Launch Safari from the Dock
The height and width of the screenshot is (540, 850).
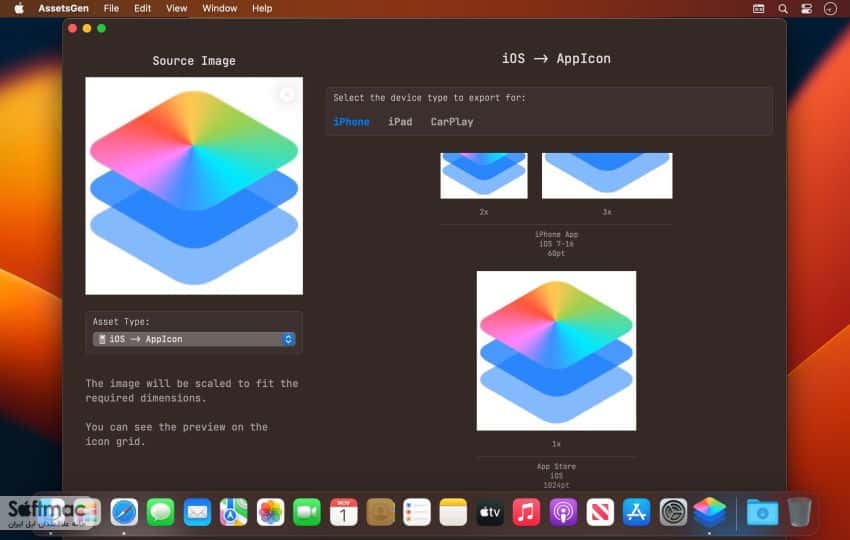(124, 512)
